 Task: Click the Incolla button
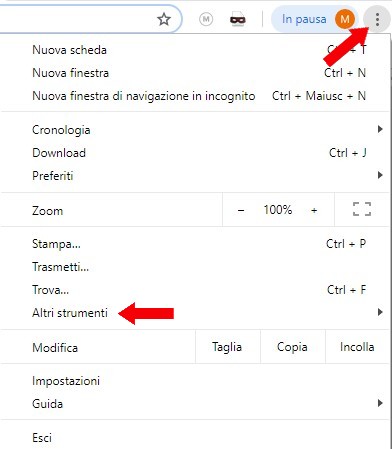point(357,347)
